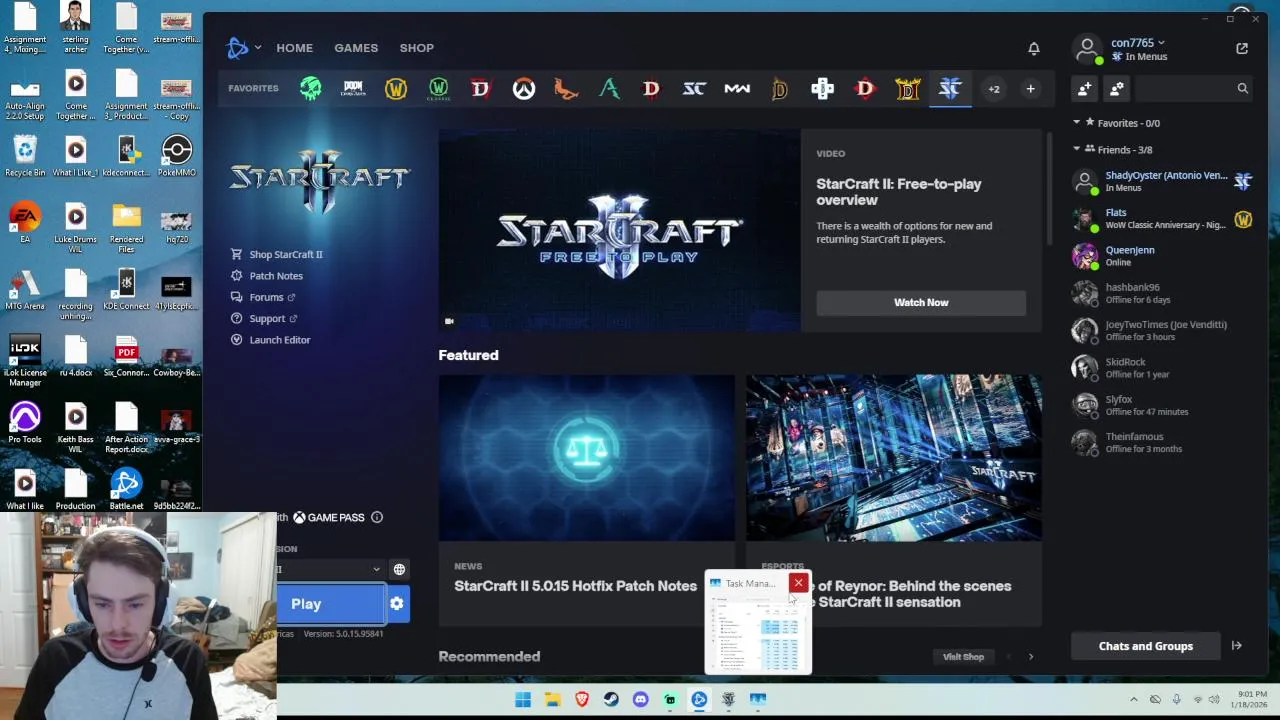Open QueenJenn online friend entry
The height and width of the screenshot is (720, 1280).
1162,256
